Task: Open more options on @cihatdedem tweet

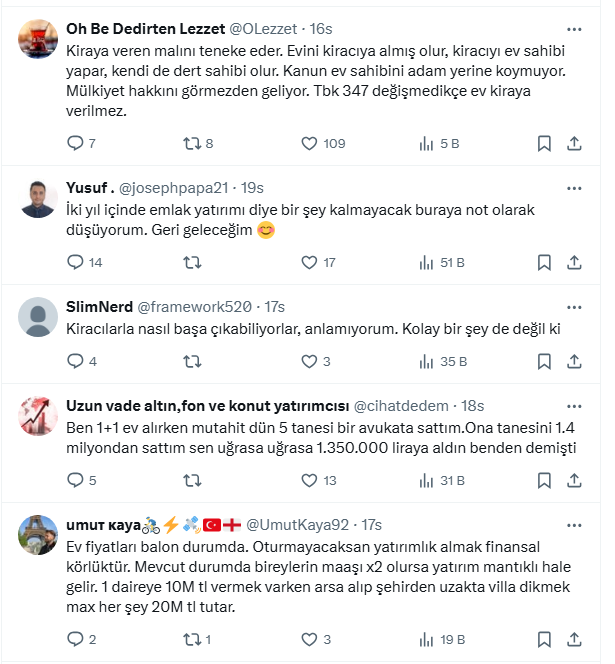Action: click(x=574, y=405)
